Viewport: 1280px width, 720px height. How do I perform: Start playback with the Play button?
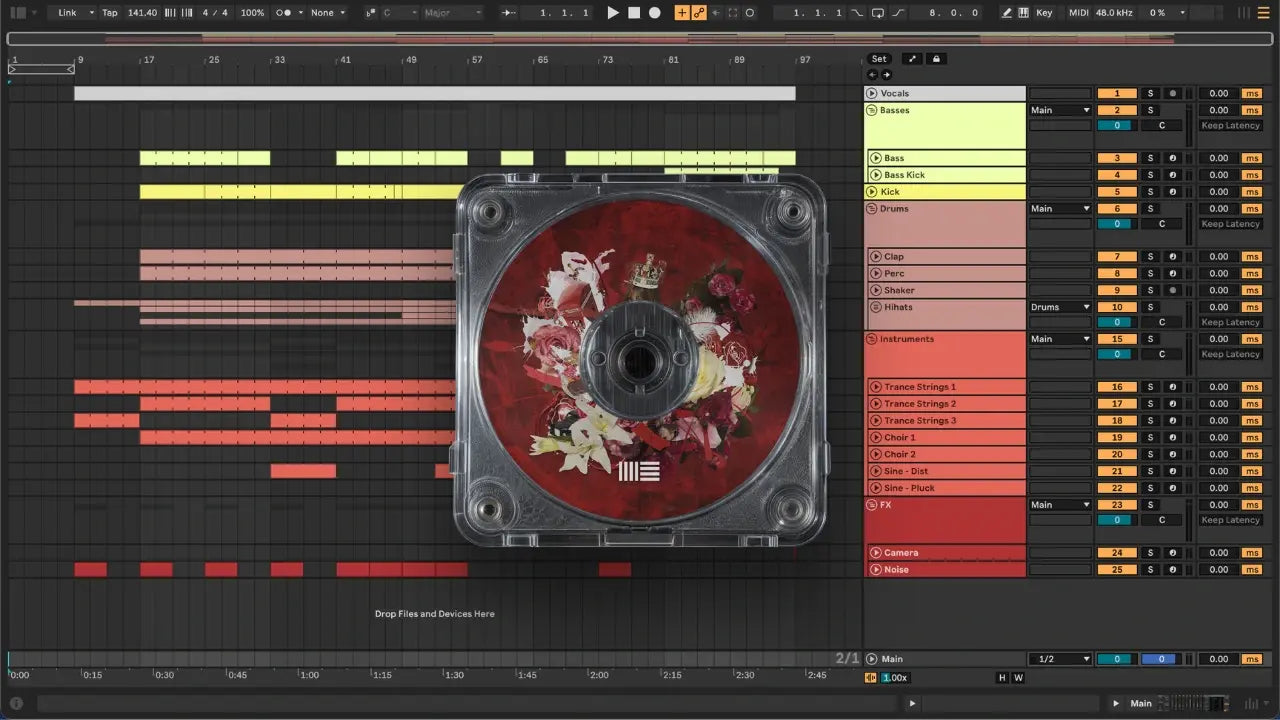point(613,13)
